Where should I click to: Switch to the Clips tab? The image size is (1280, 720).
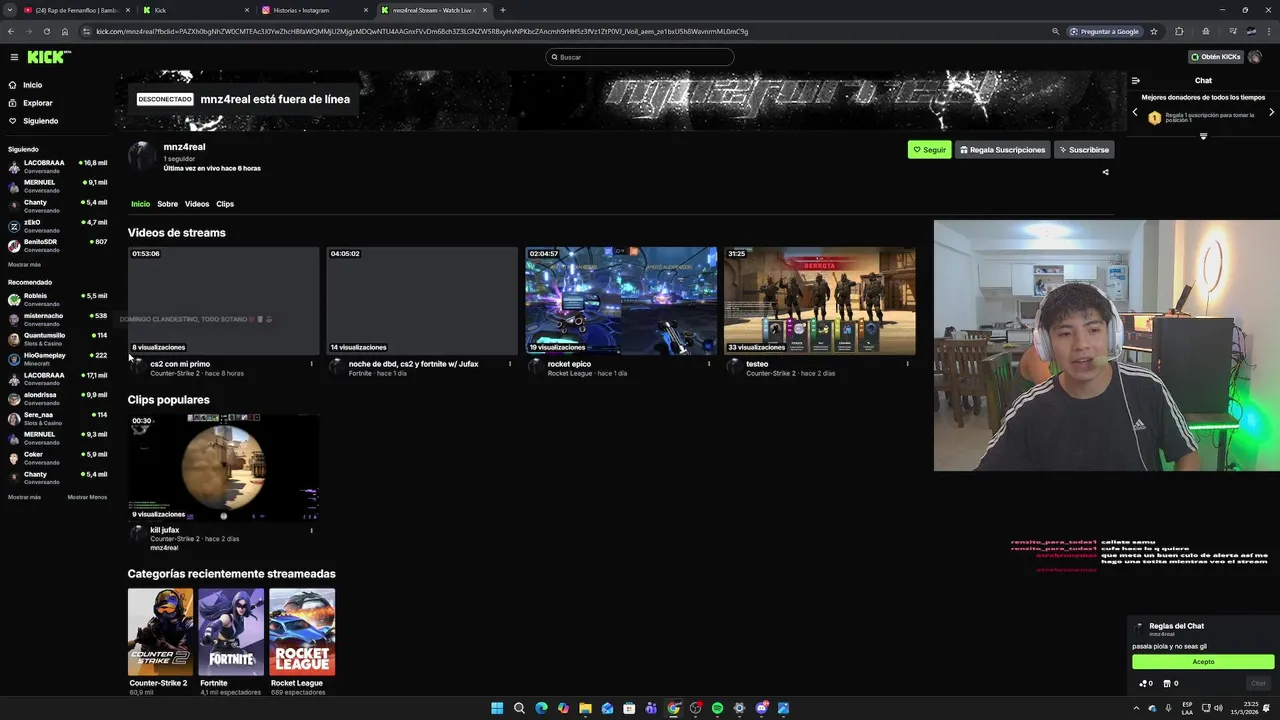225,204
